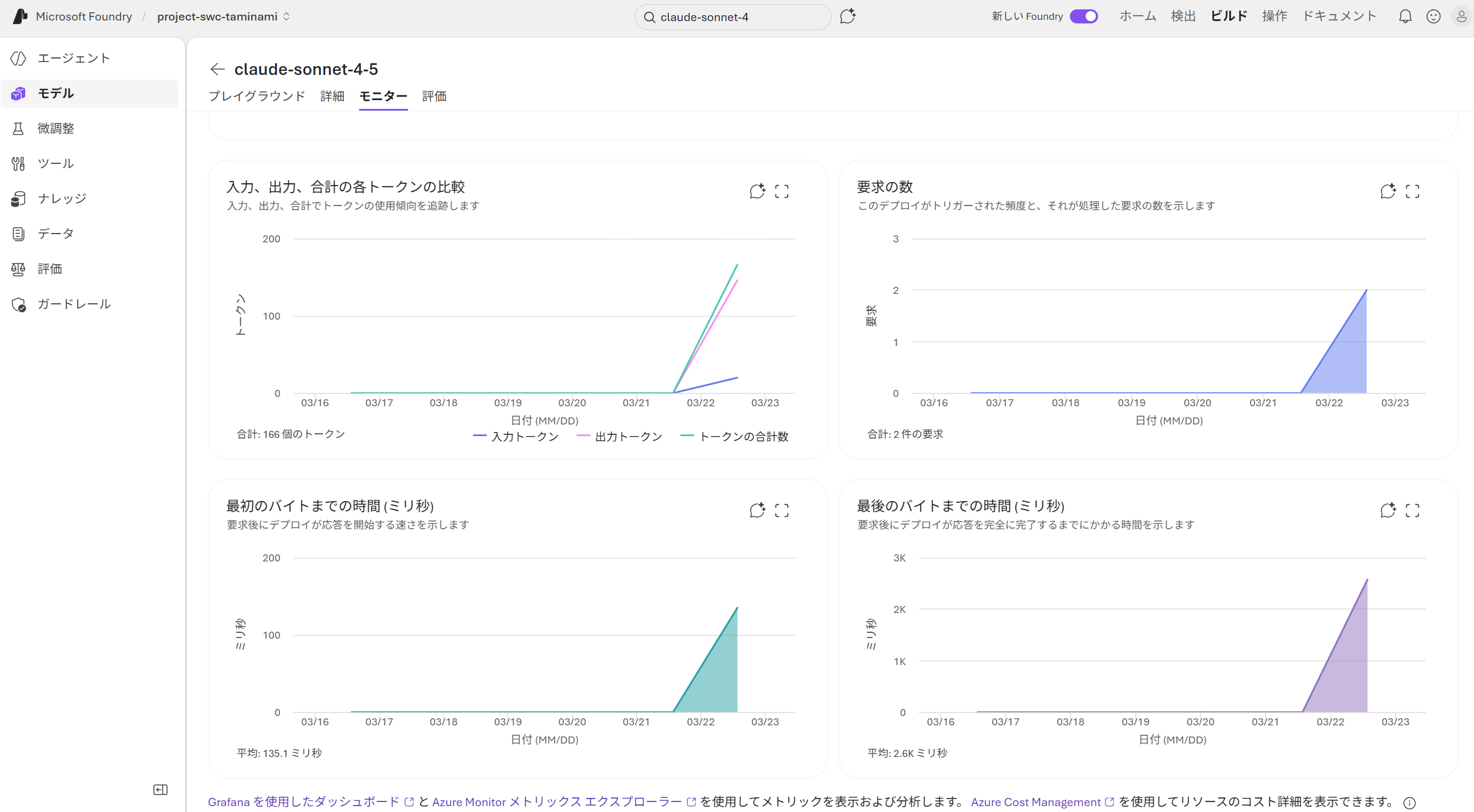Switch to the プレイグラウンド tab

[x=257, y=96]
